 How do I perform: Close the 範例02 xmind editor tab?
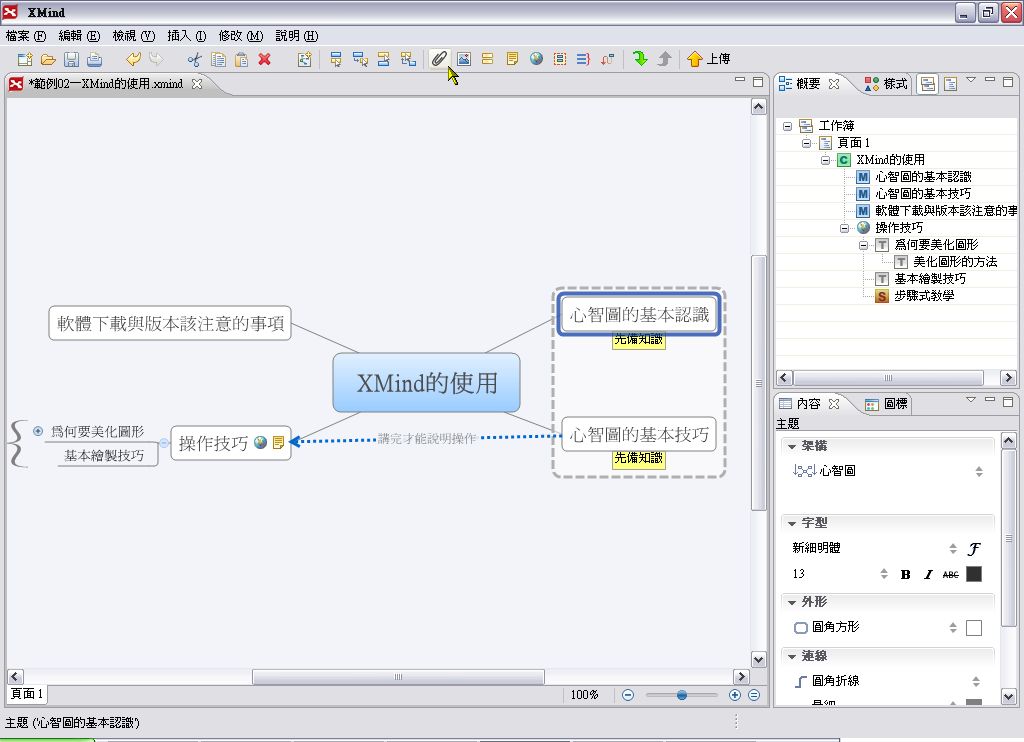coord(197,84)
